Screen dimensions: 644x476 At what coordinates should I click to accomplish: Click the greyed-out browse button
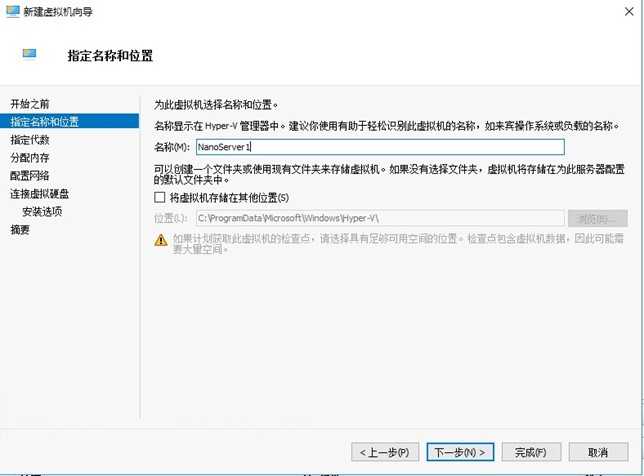click(598, 218)
